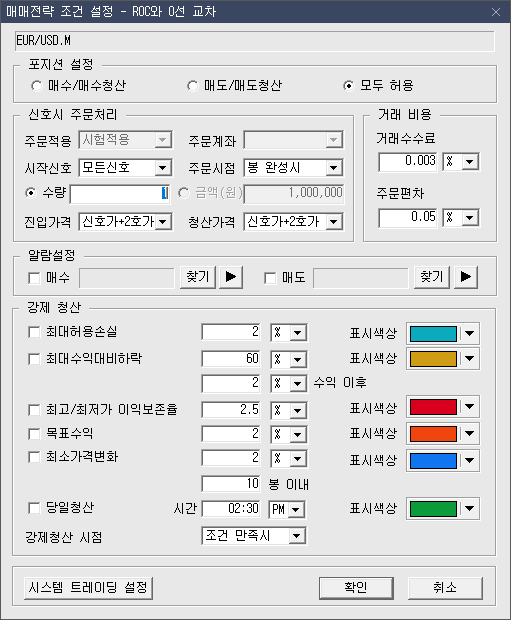The height and width of the screenshot is (620, 511).
Task: Open AM/PM selector for 당일청산 time
Action: [295, 510]
